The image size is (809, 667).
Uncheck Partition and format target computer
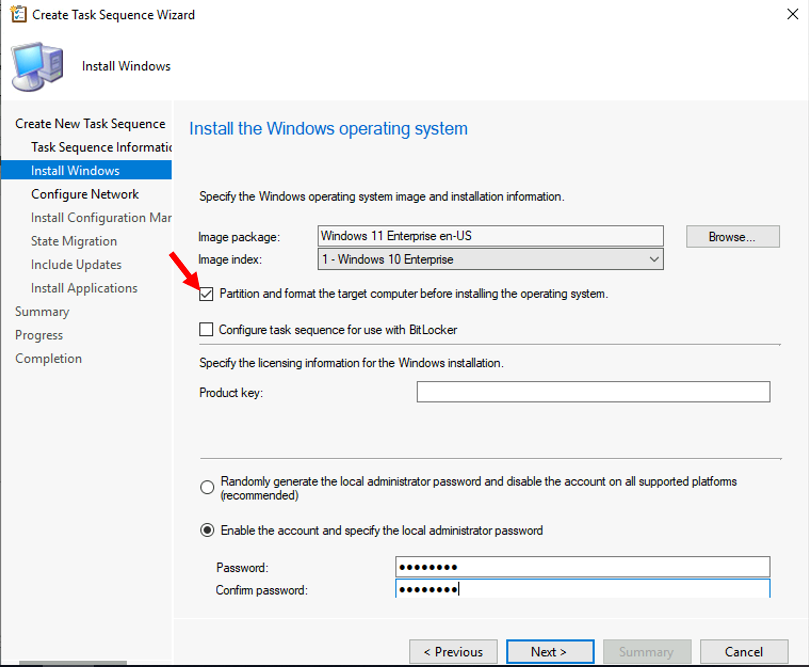click(206, 294)
